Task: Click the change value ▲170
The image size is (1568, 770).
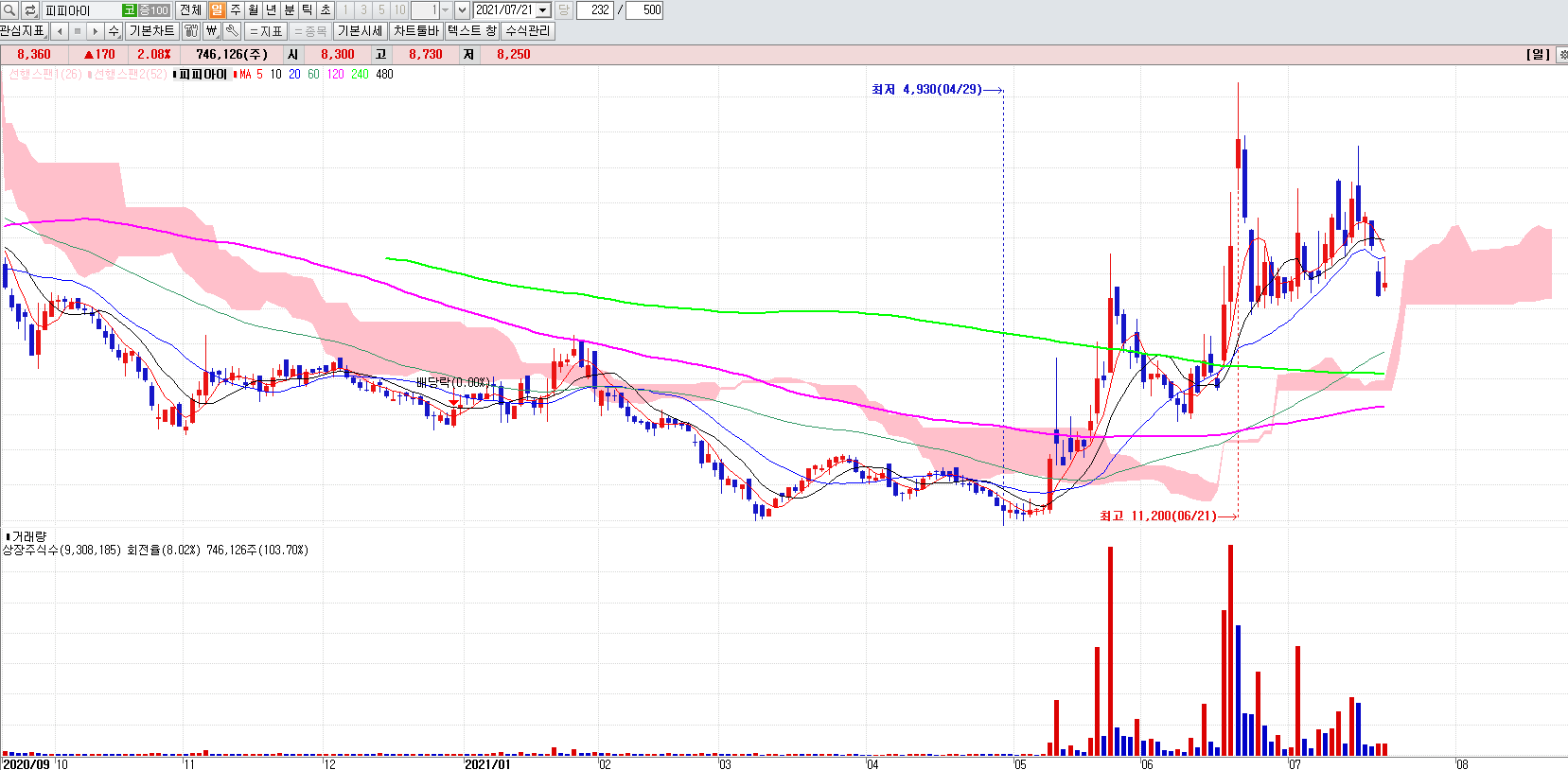Action: tap(99, 54)
